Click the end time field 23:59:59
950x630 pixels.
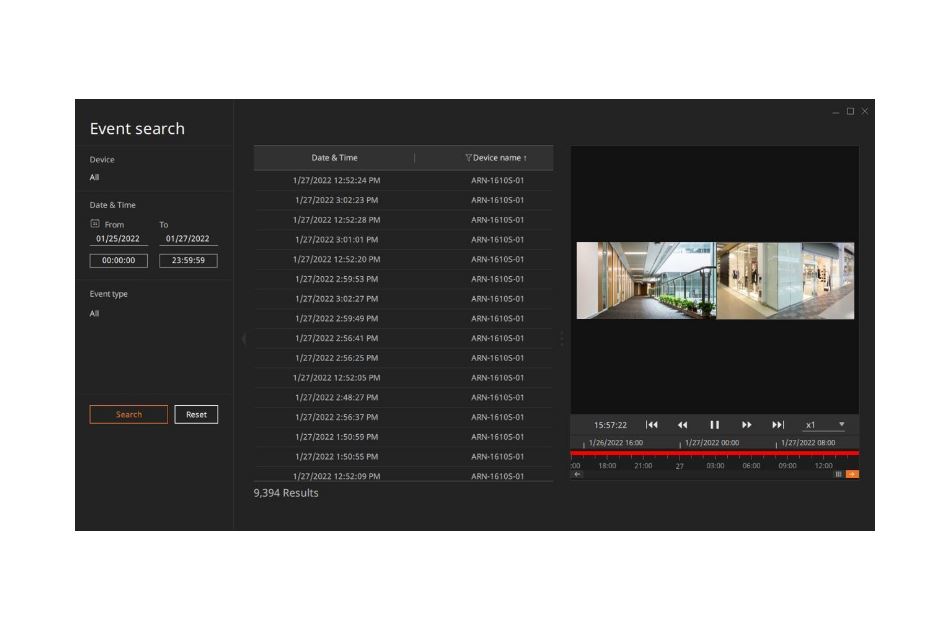coord(188,260)
